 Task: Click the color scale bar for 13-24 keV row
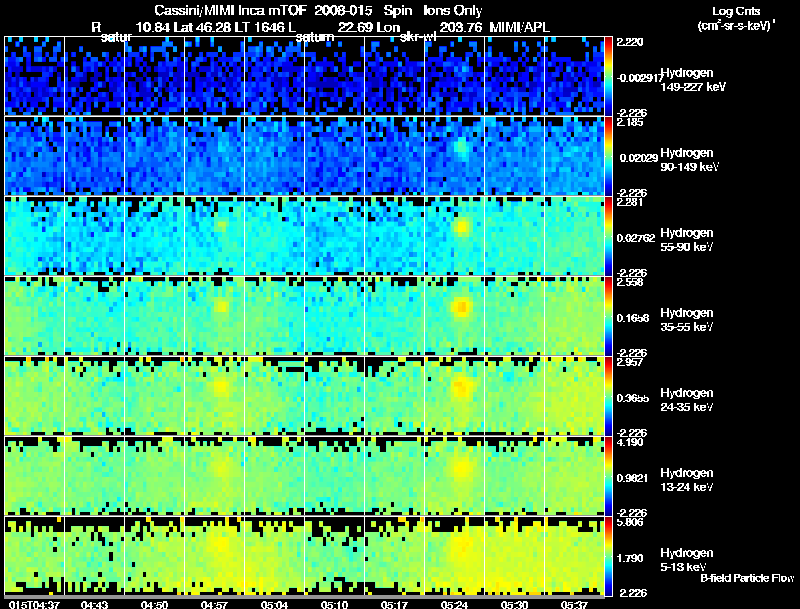(x=608, y=476)
